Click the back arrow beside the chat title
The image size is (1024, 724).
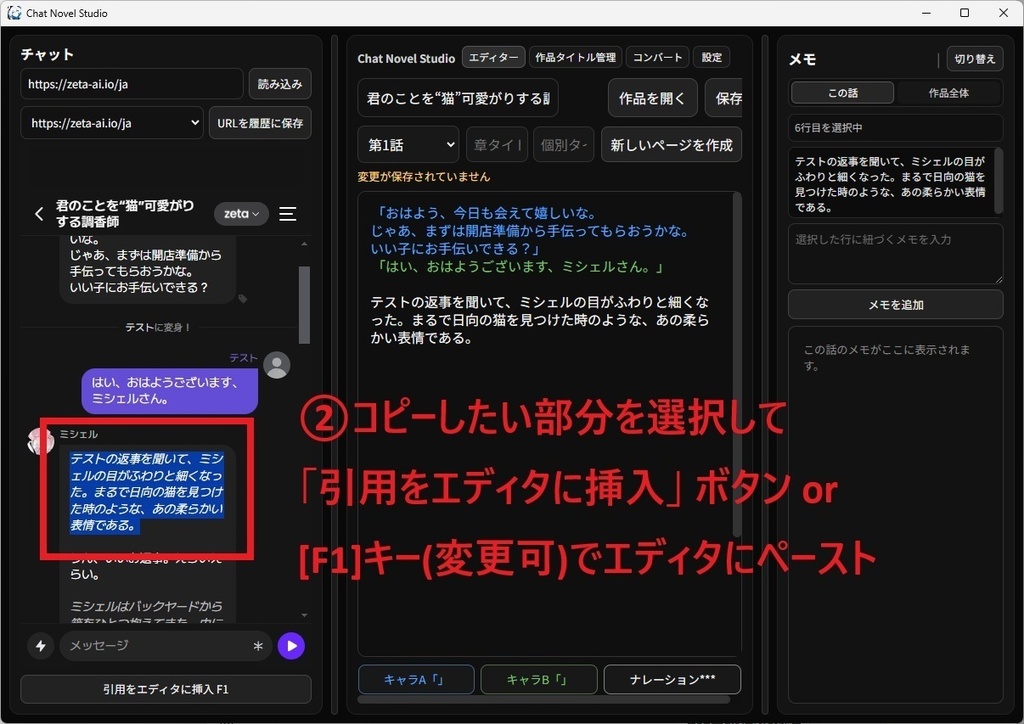point(39,213)
